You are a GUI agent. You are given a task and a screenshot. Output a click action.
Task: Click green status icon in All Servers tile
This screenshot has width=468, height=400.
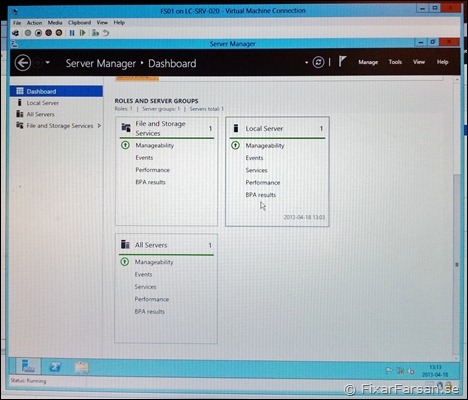(125, 262)
